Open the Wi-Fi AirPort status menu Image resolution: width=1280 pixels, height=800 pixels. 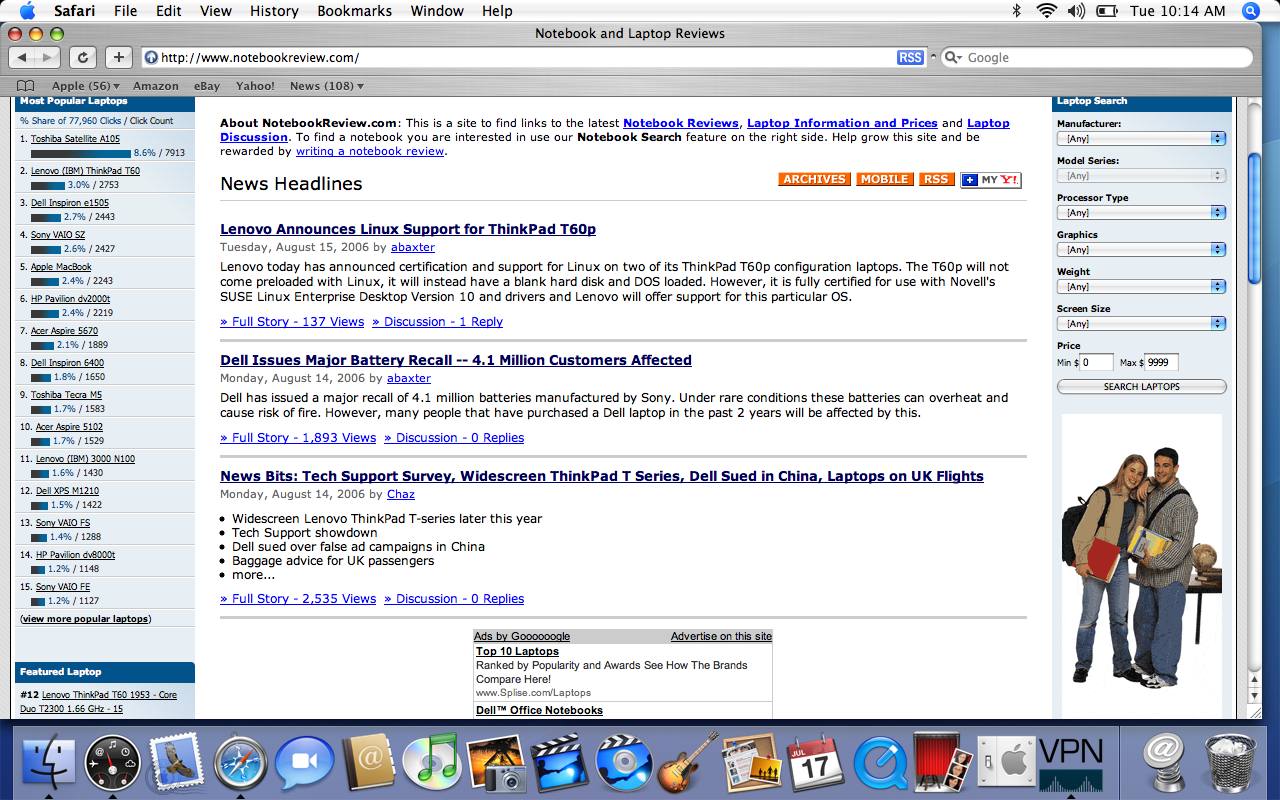[x=1046, y=11]
